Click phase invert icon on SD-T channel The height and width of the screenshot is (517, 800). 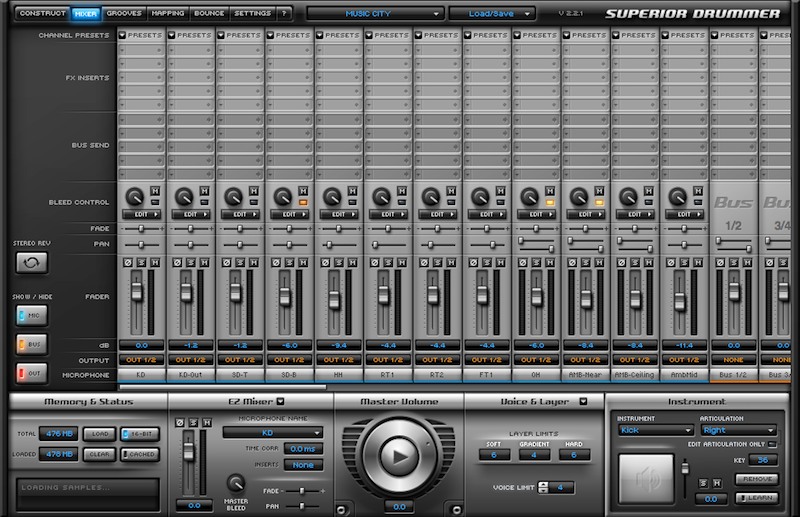coord(227,263)
